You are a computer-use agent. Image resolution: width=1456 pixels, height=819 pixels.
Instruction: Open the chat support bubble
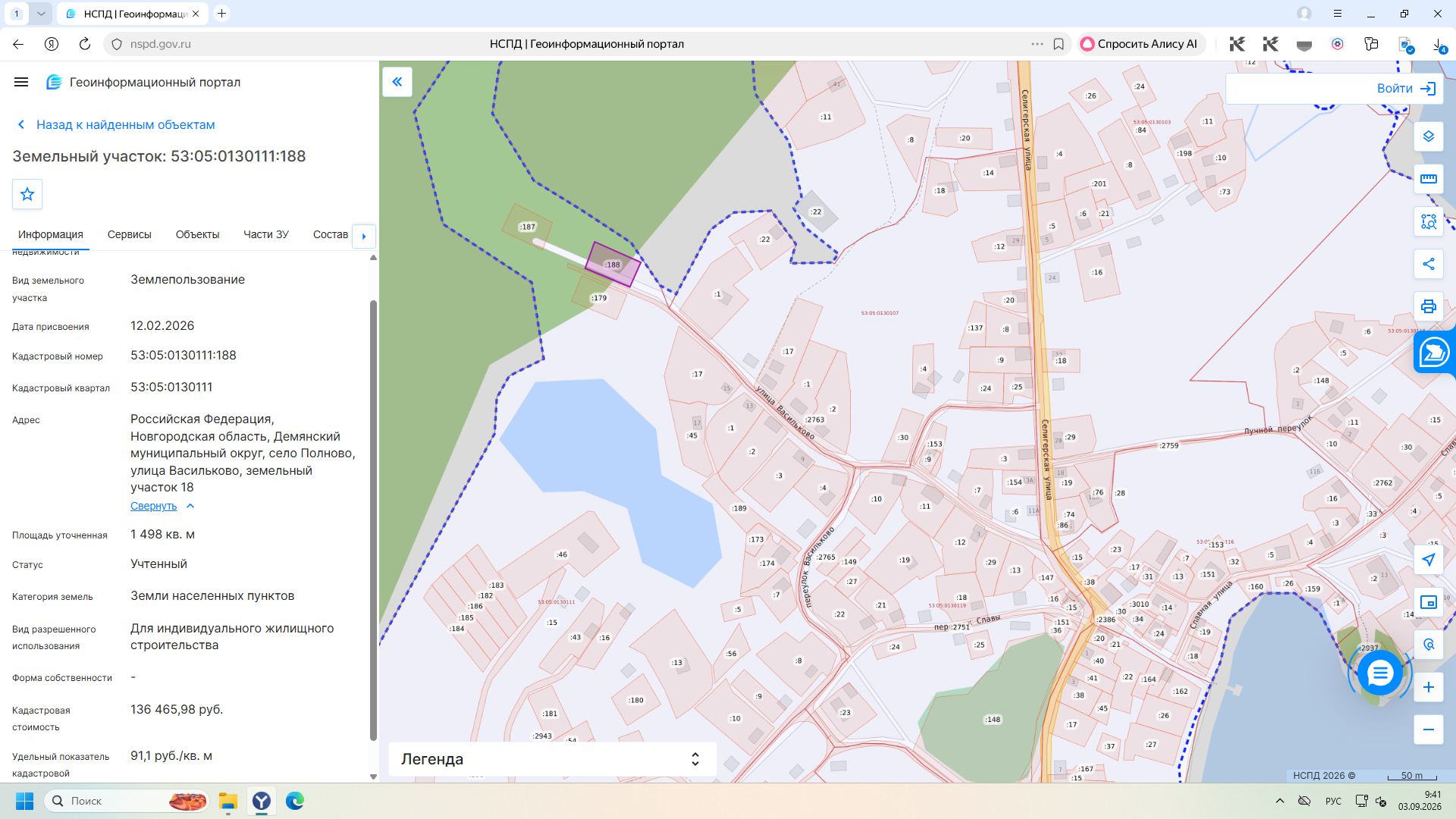1379,673
